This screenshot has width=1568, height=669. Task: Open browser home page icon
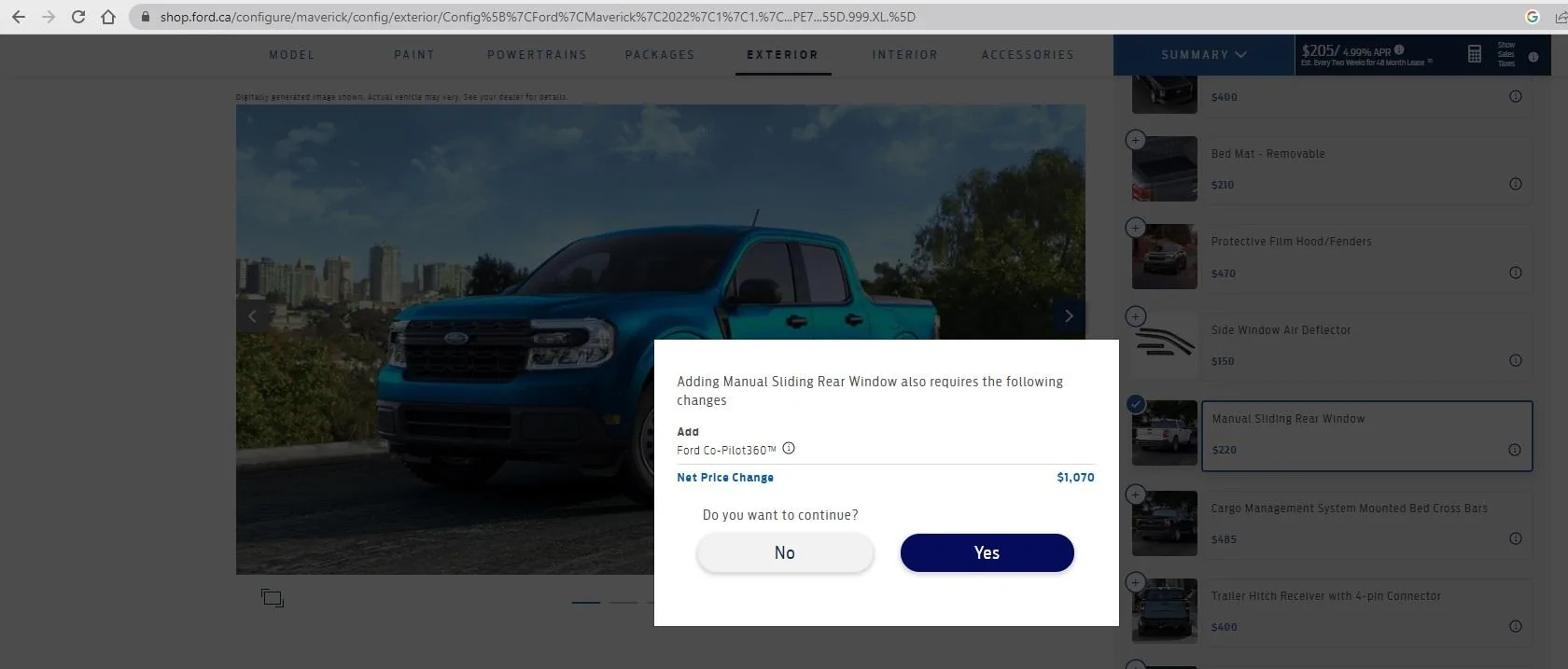(108, 17)
